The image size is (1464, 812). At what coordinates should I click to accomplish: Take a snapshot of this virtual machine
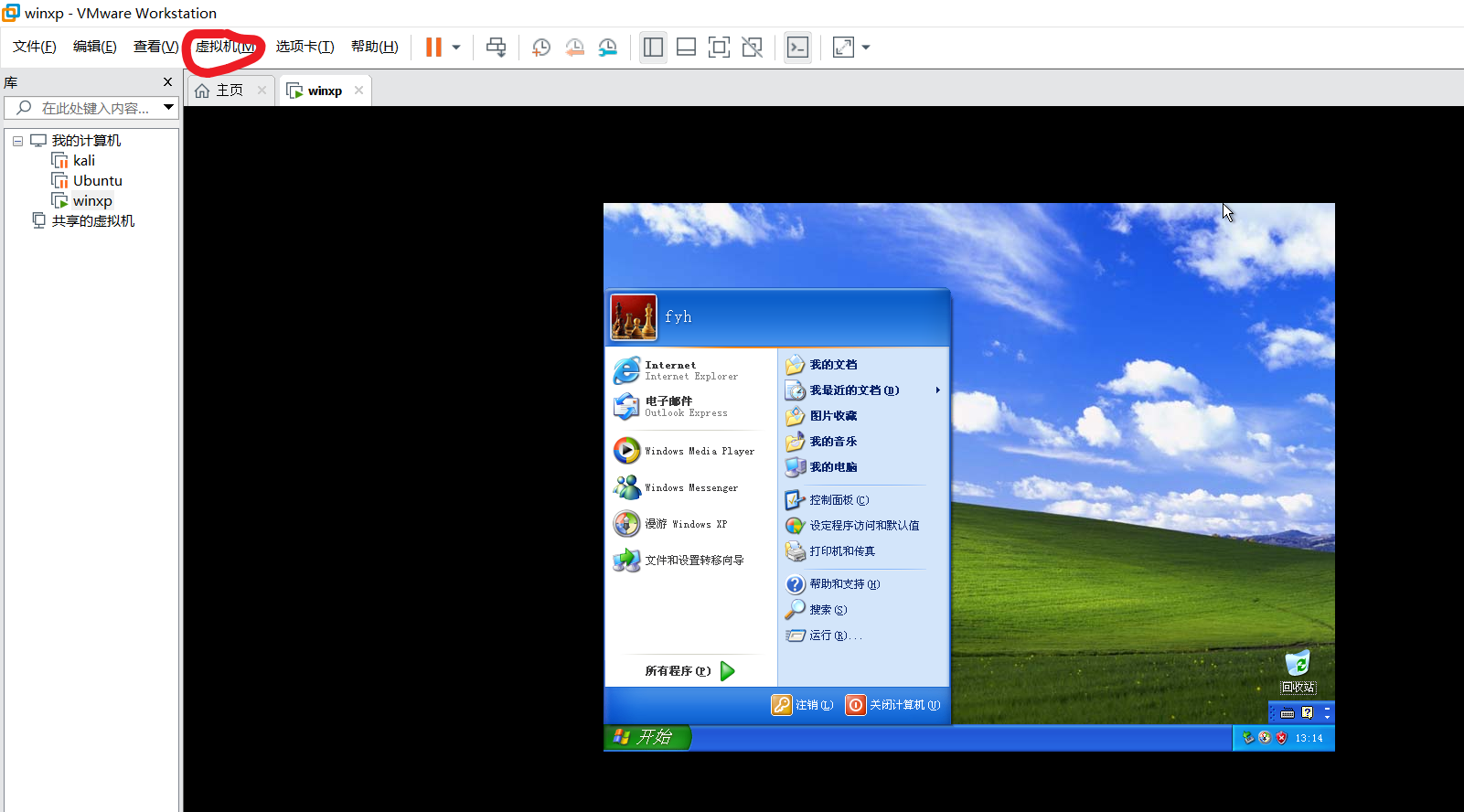pyautogui.click(x=541, y=48)
